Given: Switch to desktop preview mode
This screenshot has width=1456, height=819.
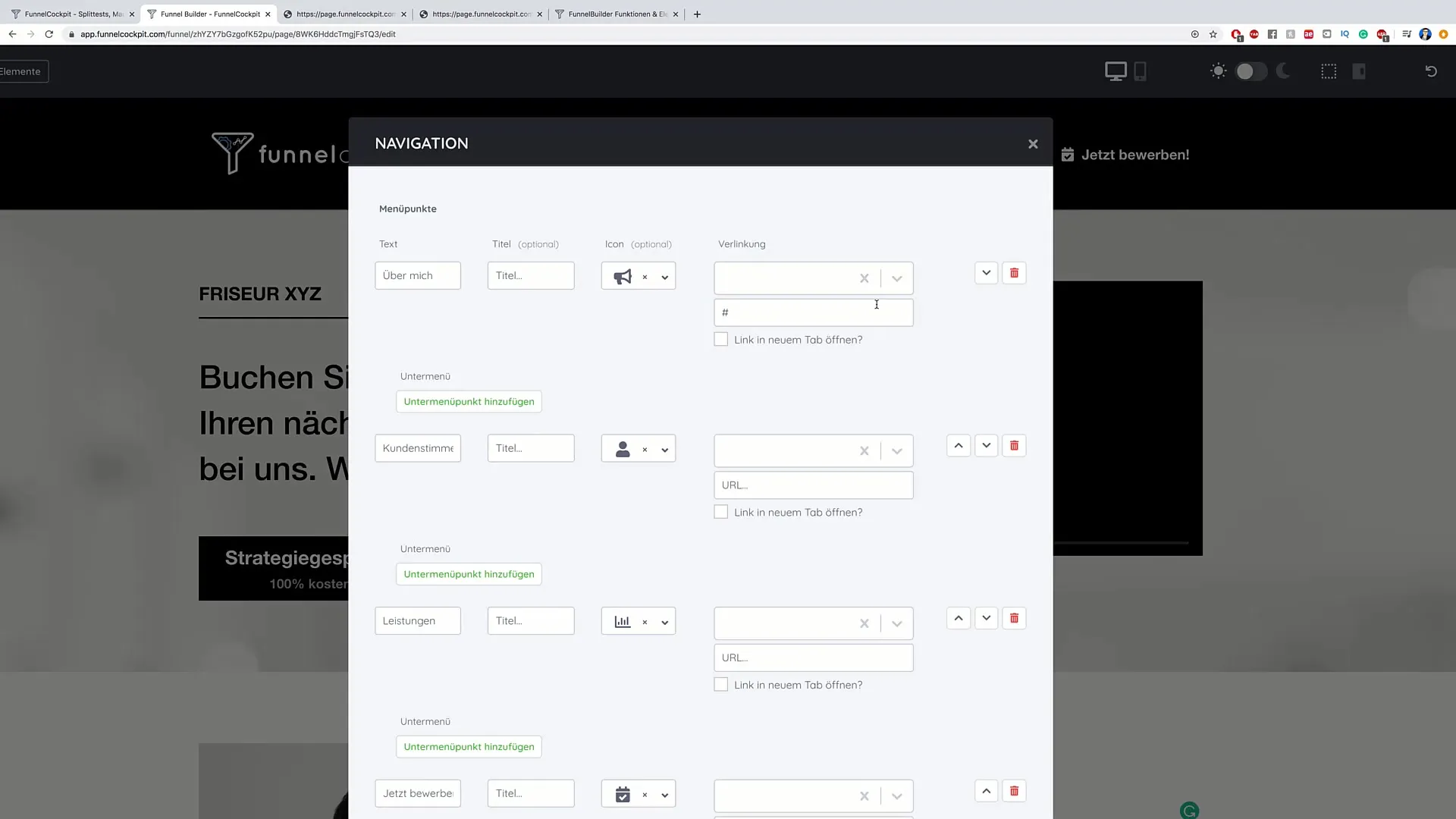Looking at the screenshot, I should (1116, 71).
